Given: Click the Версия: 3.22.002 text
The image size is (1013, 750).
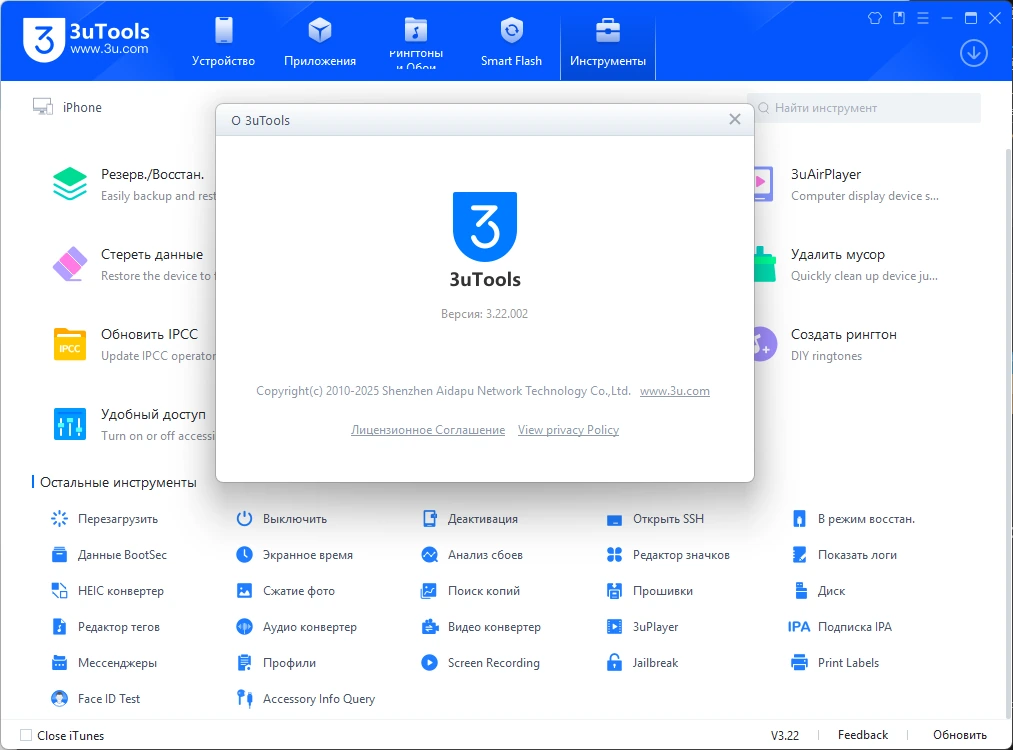Looking at the screenshot, I should [x=485, y=314].
